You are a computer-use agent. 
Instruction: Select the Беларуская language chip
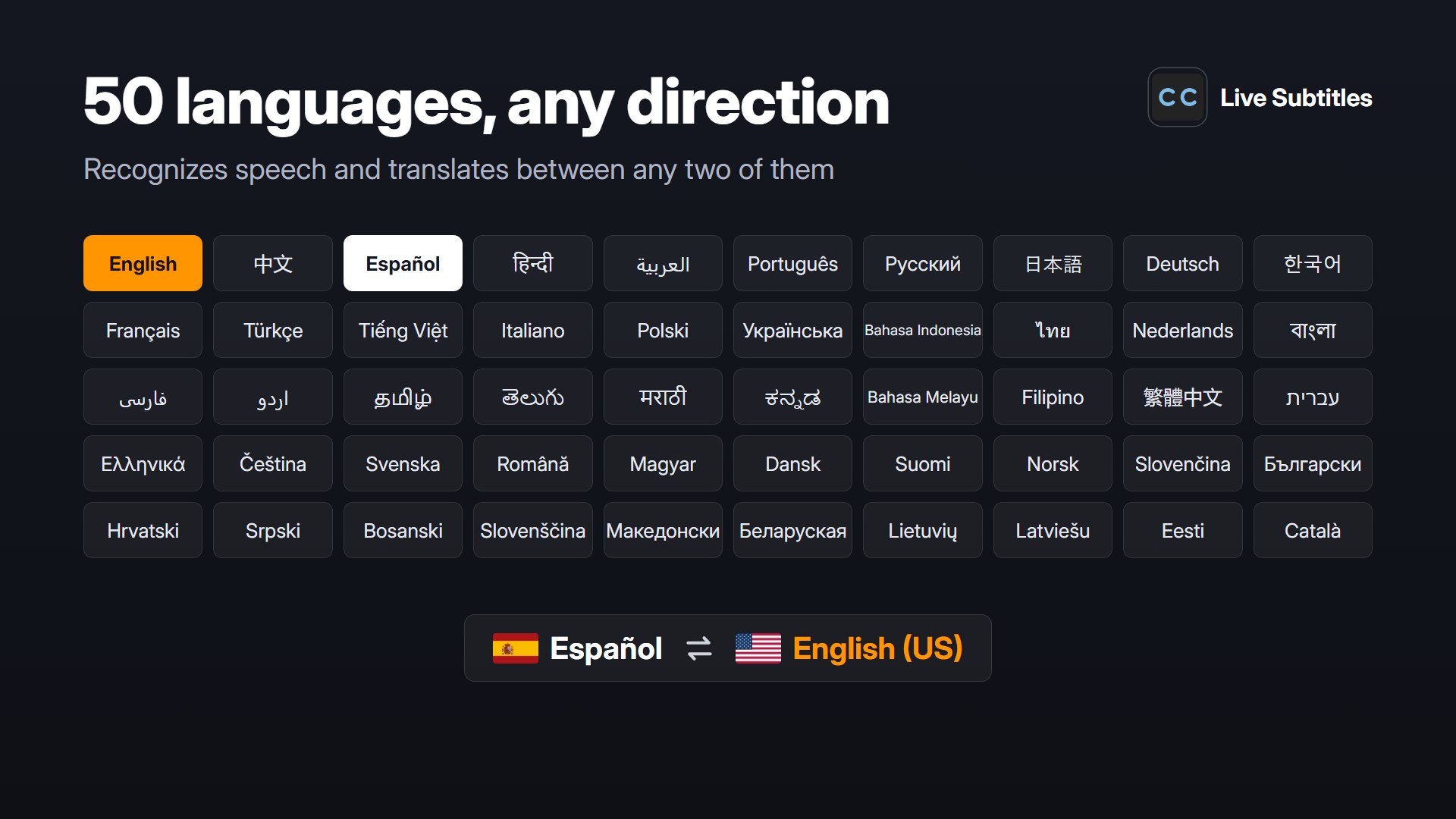point(792,530)
